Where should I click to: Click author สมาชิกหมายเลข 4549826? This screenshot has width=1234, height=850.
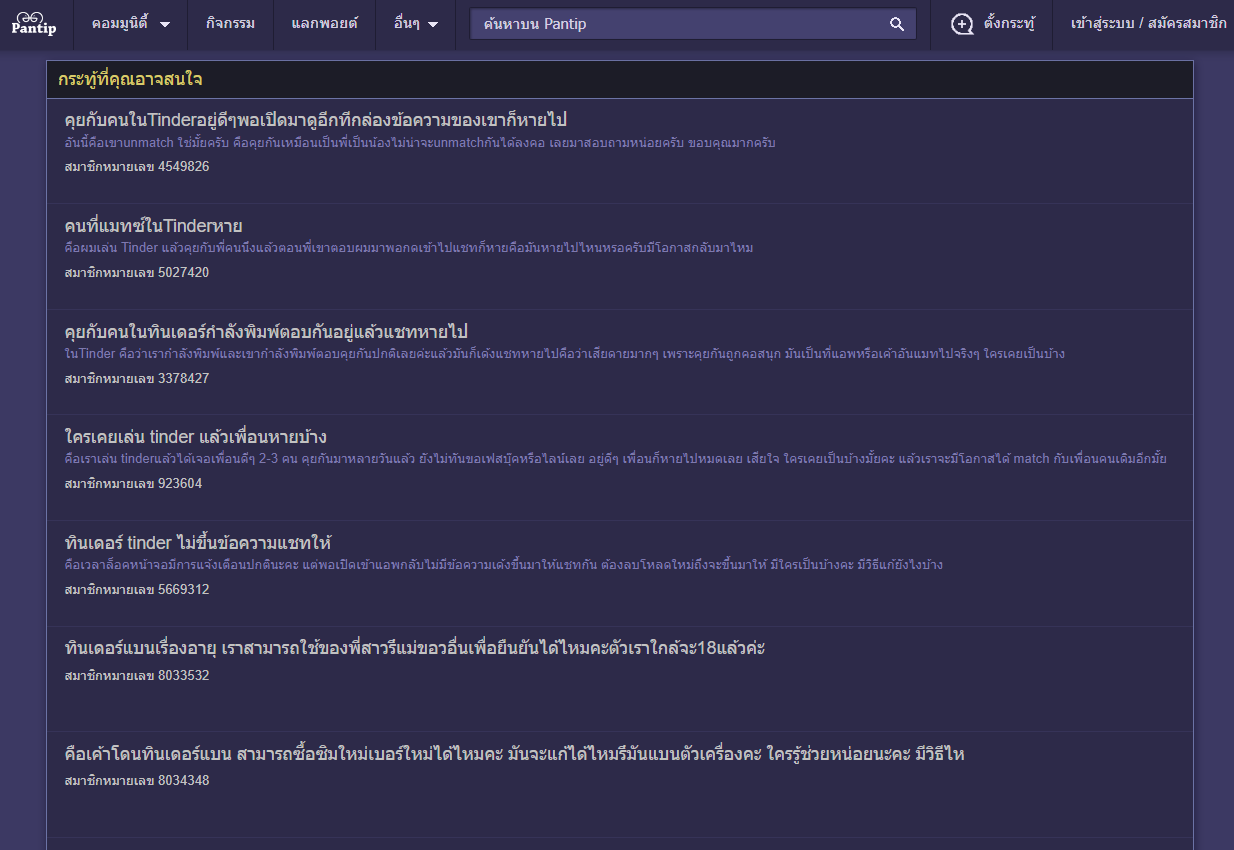pyautogui.click(x=137, y=166)
